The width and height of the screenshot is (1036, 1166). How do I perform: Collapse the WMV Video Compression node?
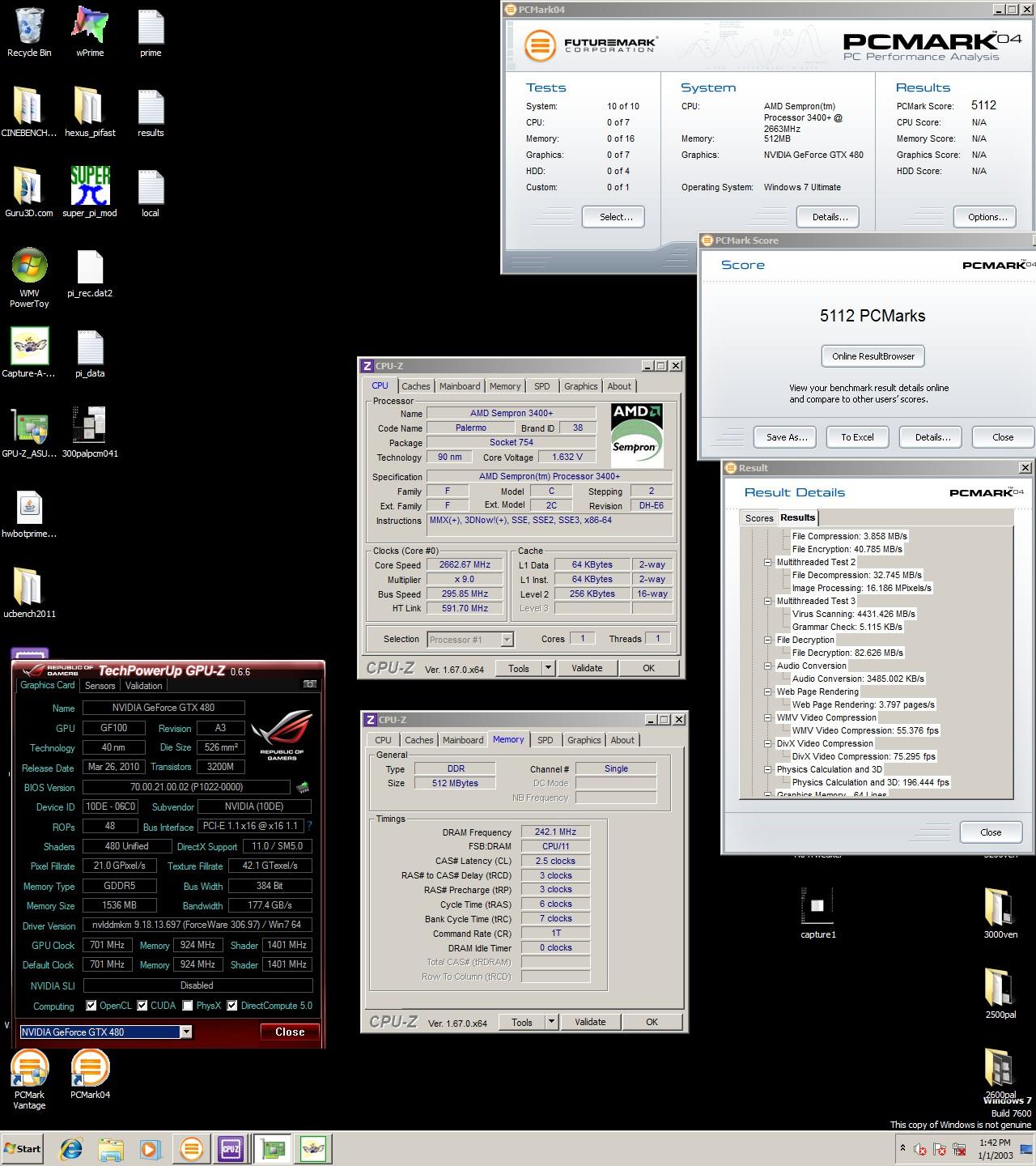[x=767, y=717]
